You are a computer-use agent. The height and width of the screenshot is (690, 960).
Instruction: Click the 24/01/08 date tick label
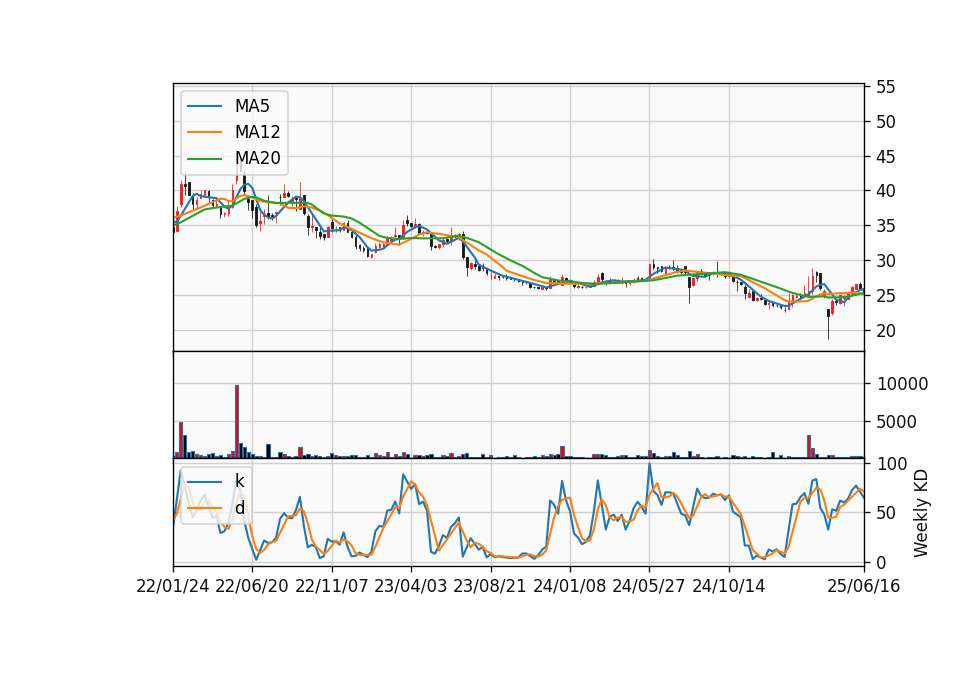coord(569,586)
